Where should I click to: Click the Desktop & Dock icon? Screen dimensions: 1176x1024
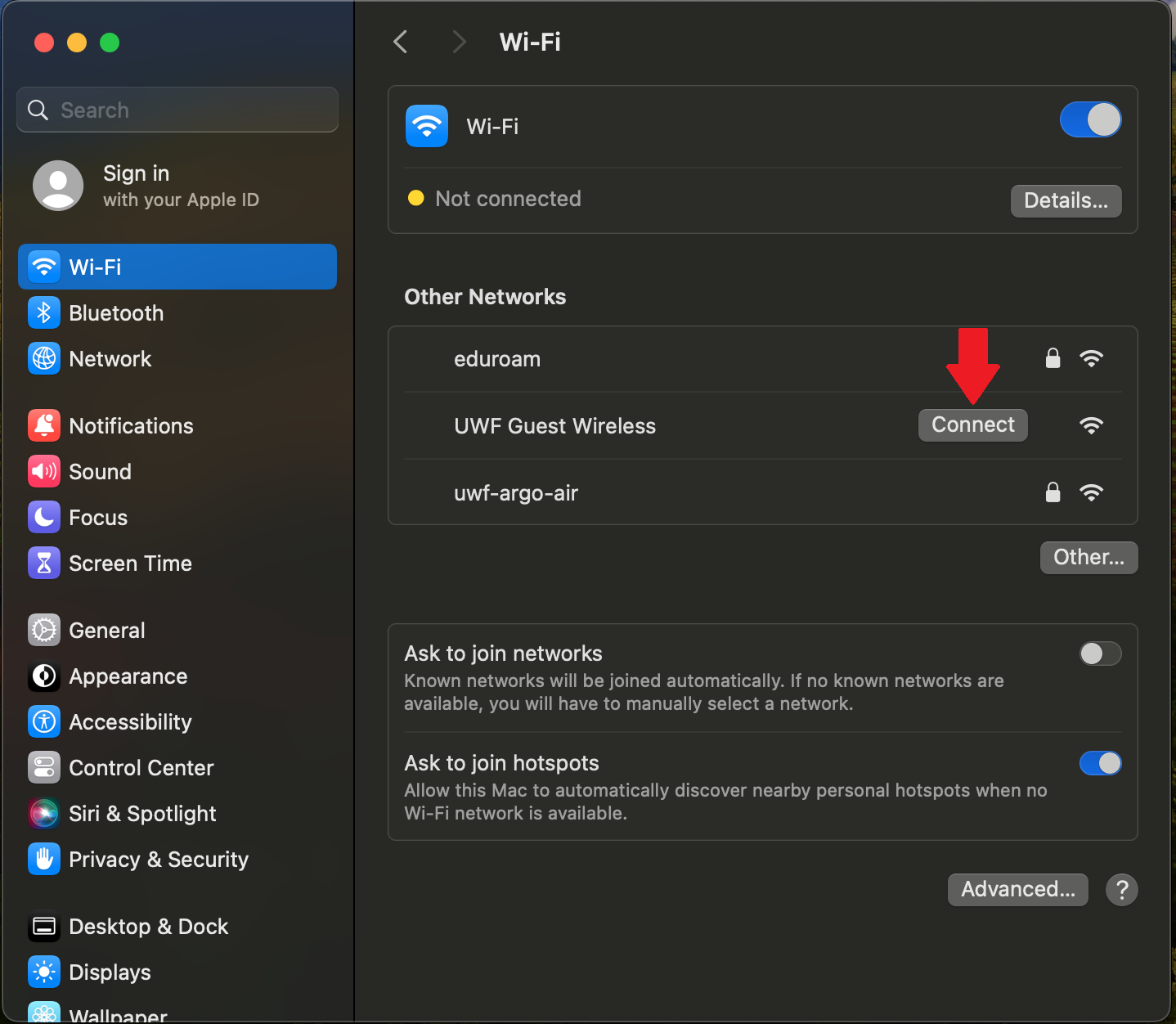point(44,926)
